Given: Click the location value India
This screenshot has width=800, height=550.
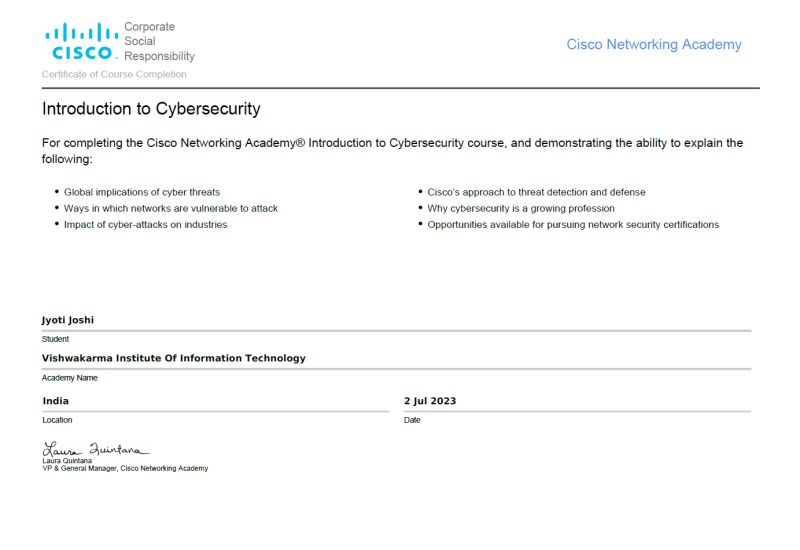Looking at the screenshot, I should [x=56, y=401].
